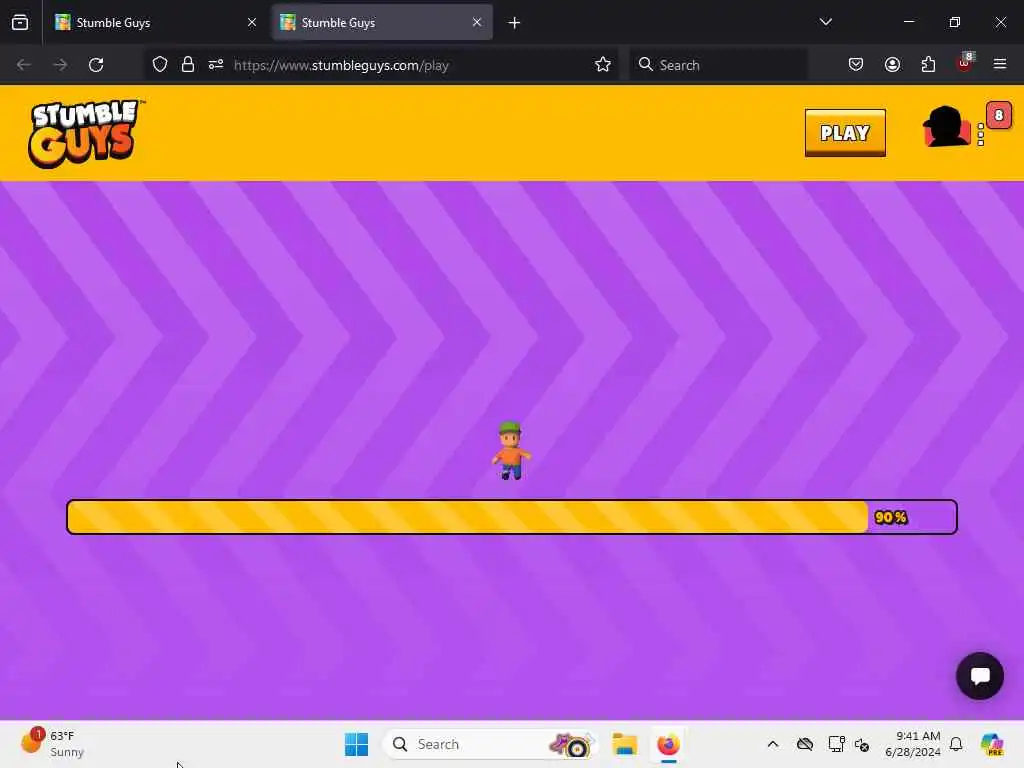Viewport: 1024px width, 768px height.
Task: Reload the current page
Action: pos(96,65)
